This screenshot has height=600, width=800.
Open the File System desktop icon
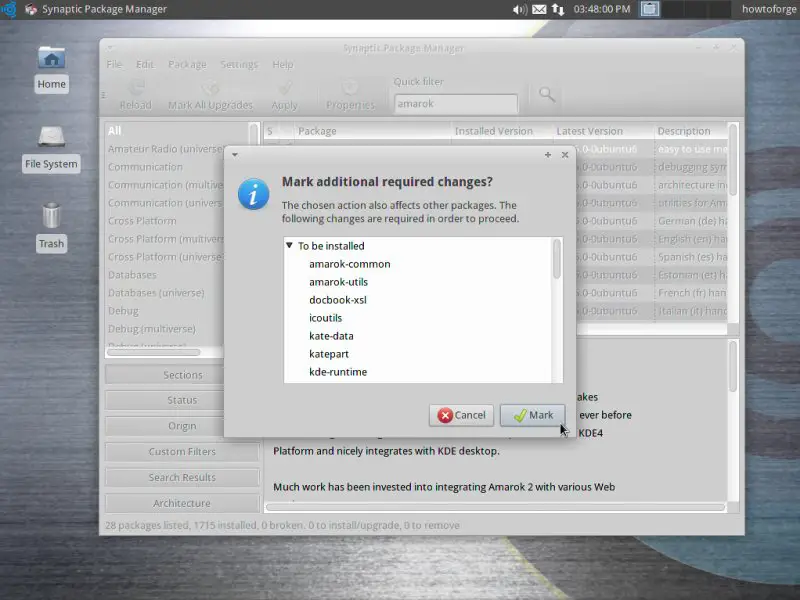(x=51, y=148)
